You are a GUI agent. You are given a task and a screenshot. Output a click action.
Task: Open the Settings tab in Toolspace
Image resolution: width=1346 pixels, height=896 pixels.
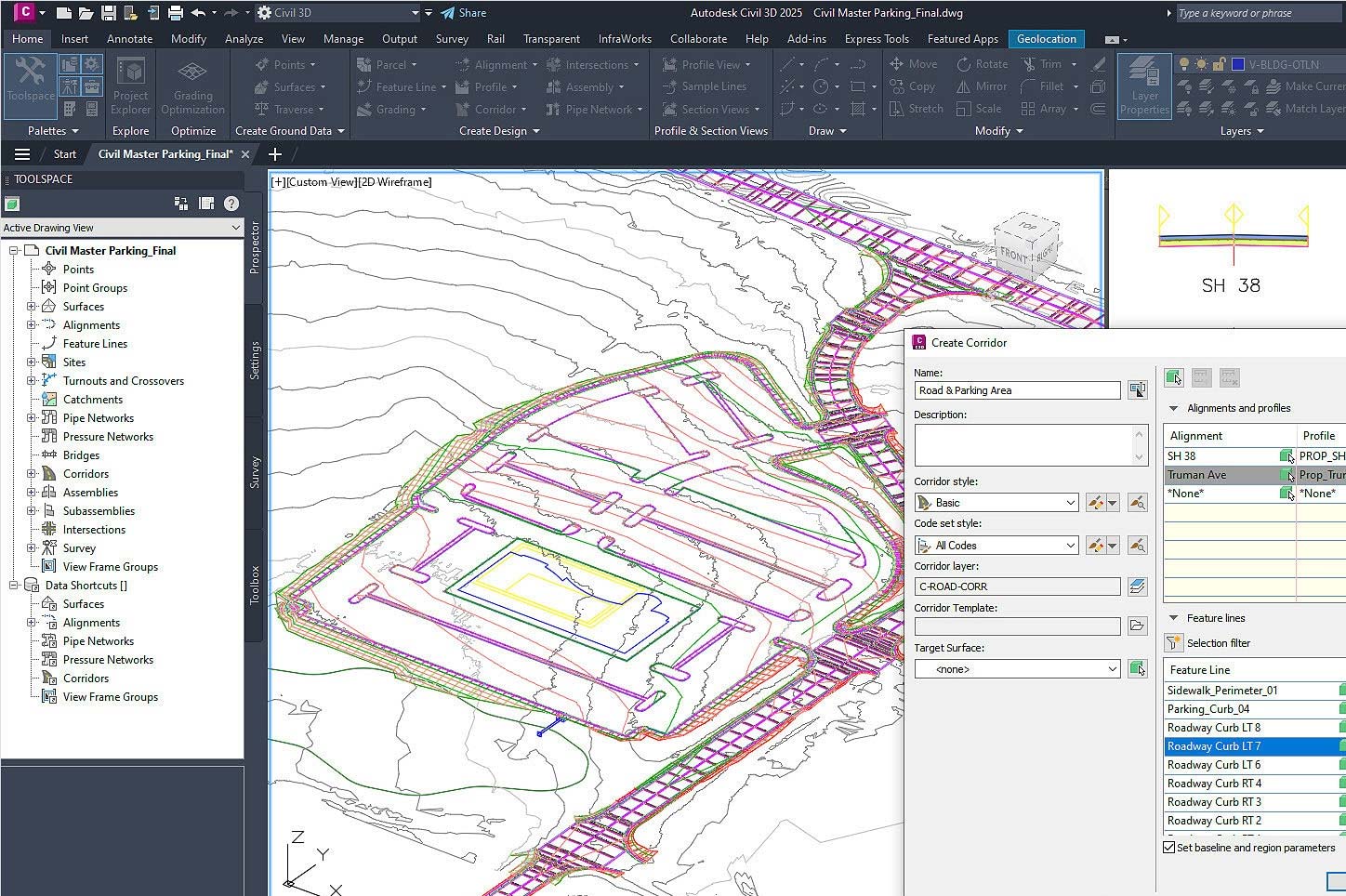255,361
